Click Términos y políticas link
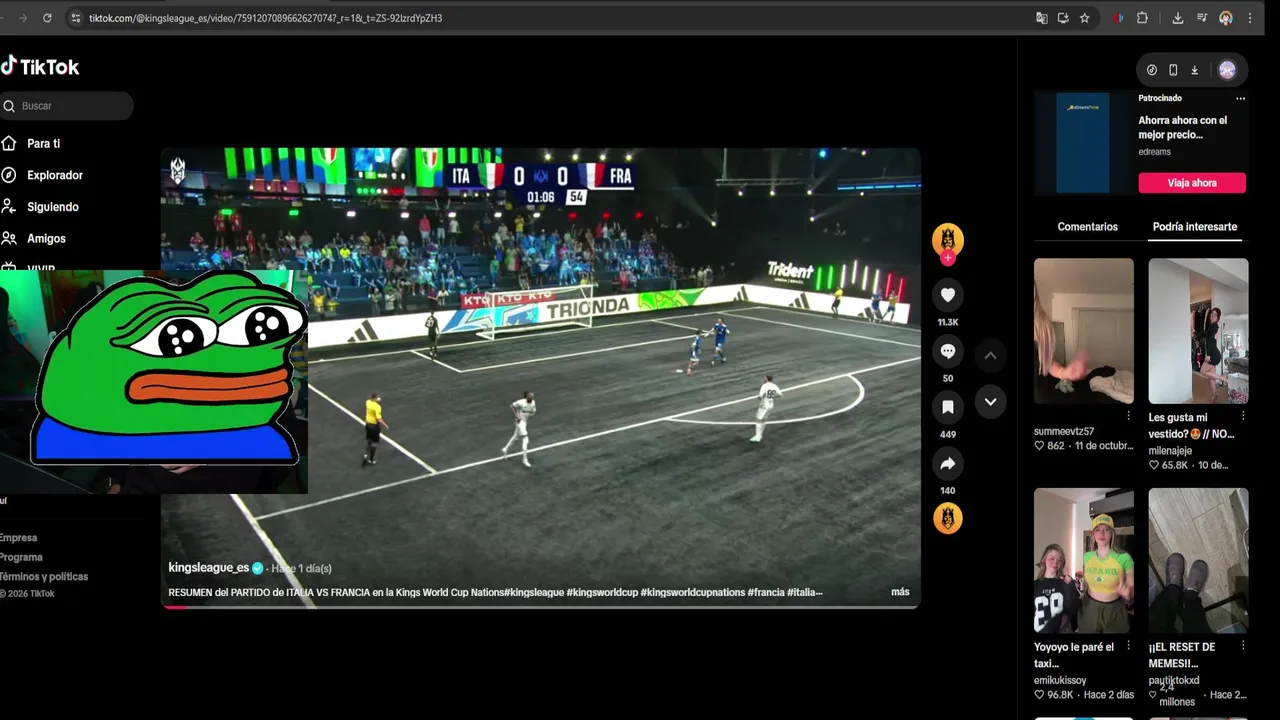This screenshot has width=1280, height=720. click(44, 577)
